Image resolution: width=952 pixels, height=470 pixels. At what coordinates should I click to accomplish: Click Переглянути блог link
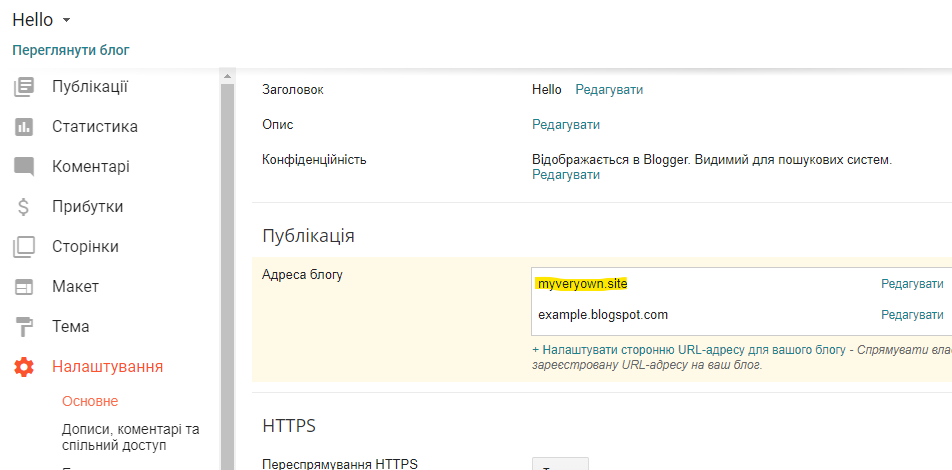(71, 50)
